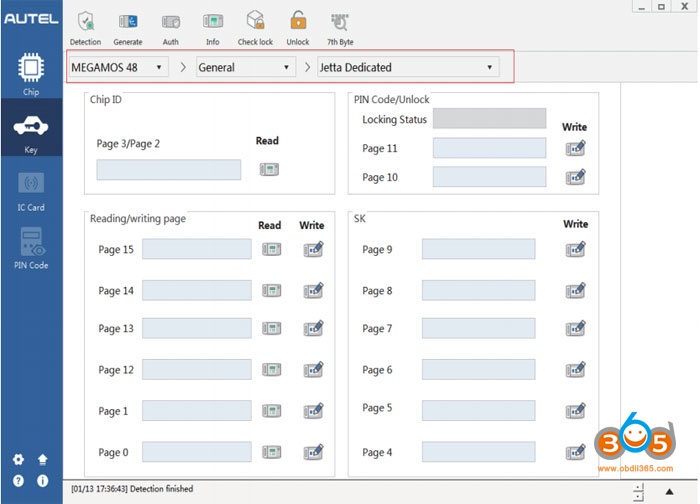Write SK Page 7
The width and height of the screenshot is (700, 504).
tap(575, 328)
